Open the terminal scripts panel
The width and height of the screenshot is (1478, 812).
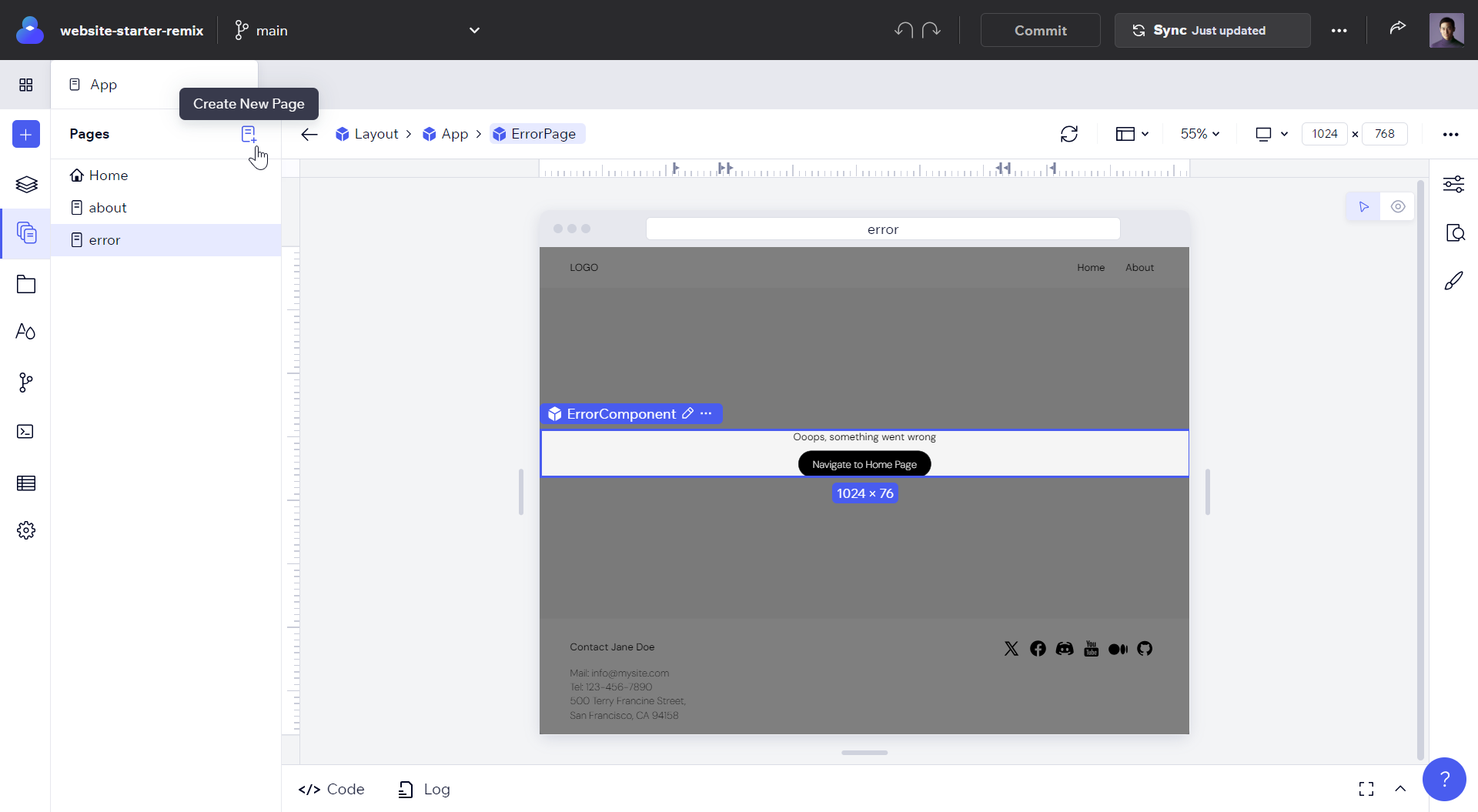coord(25,431)
